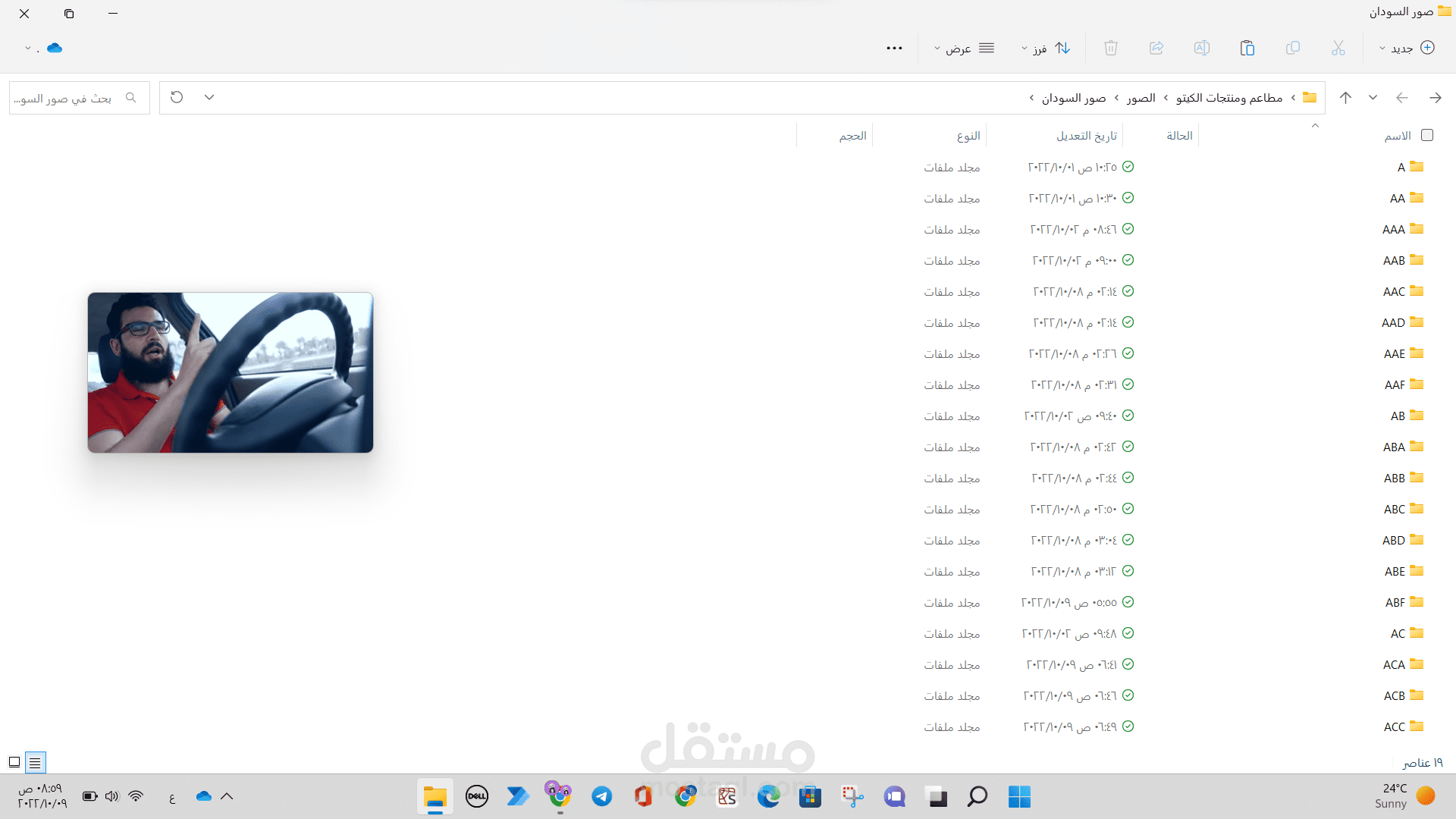Click the الصور breadcrumb in address bar

(x=1141, y=98)
